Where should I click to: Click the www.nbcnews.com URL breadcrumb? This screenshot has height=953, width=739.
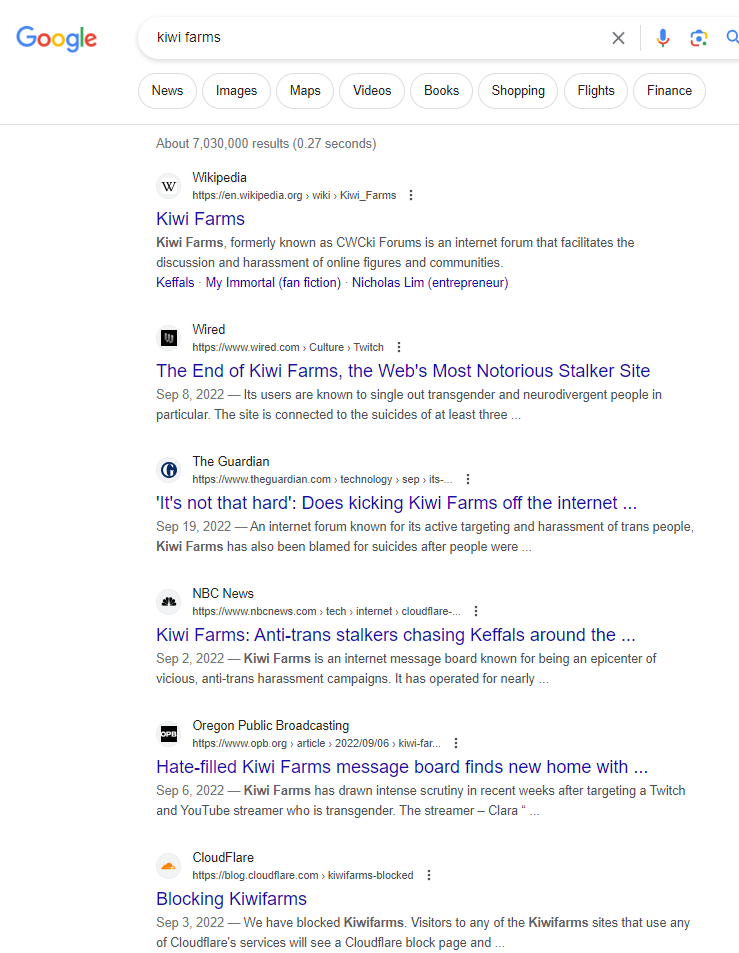point(326,611)
